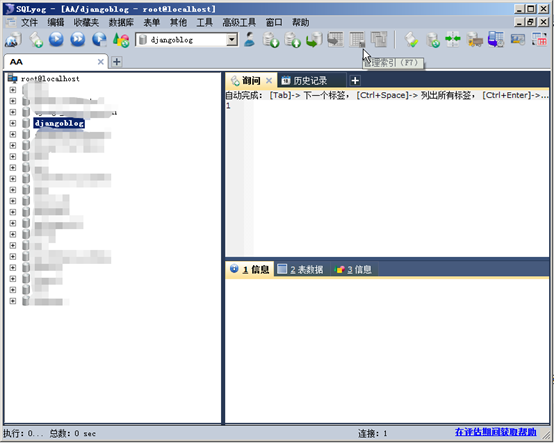Open the 文件 menu
The width and height of the screenshot is (554, 443).
[x=29, y=23]
